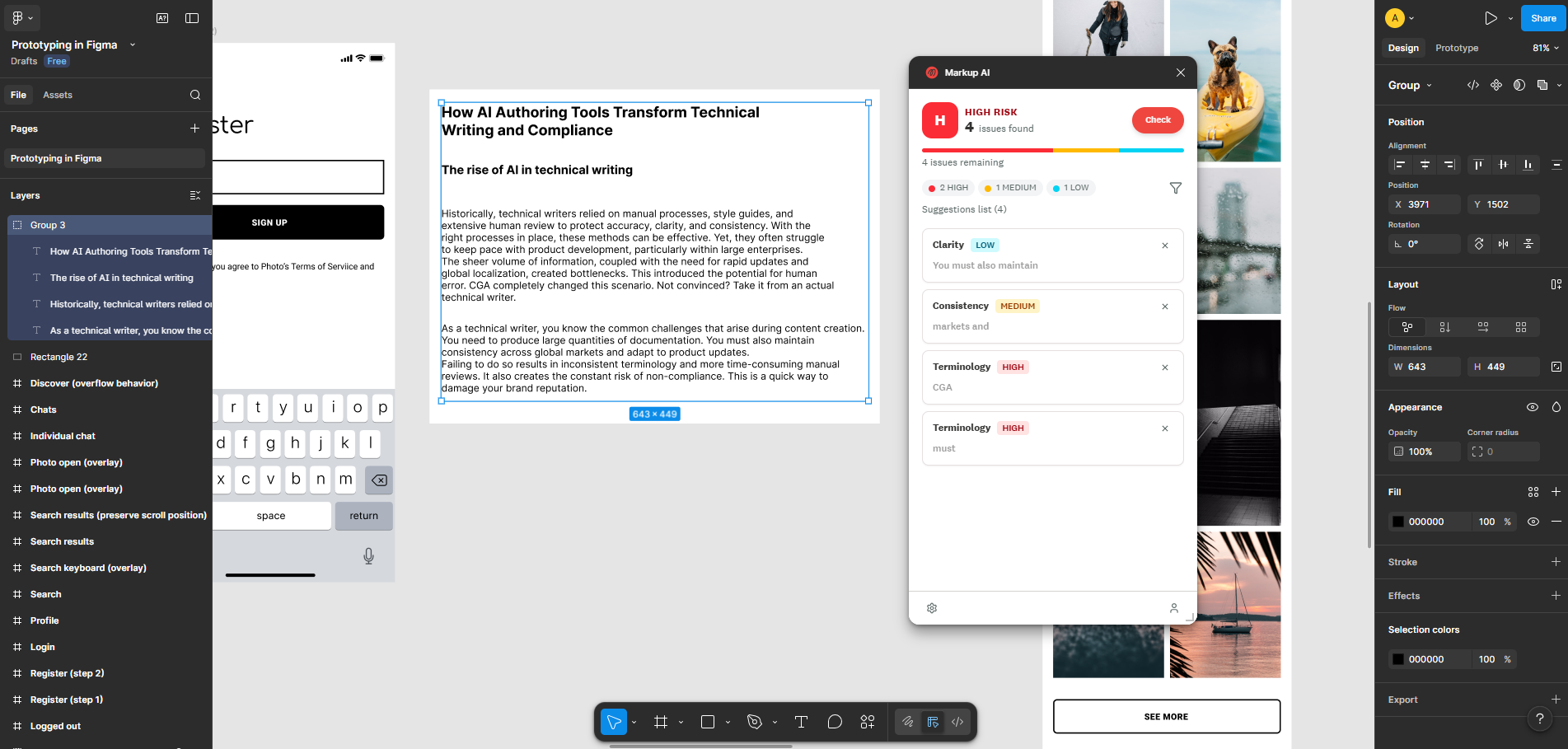Switch to Dev Mode code icon in toolbar
Screen dimensions: 1568x749
[x=957, y=722]
